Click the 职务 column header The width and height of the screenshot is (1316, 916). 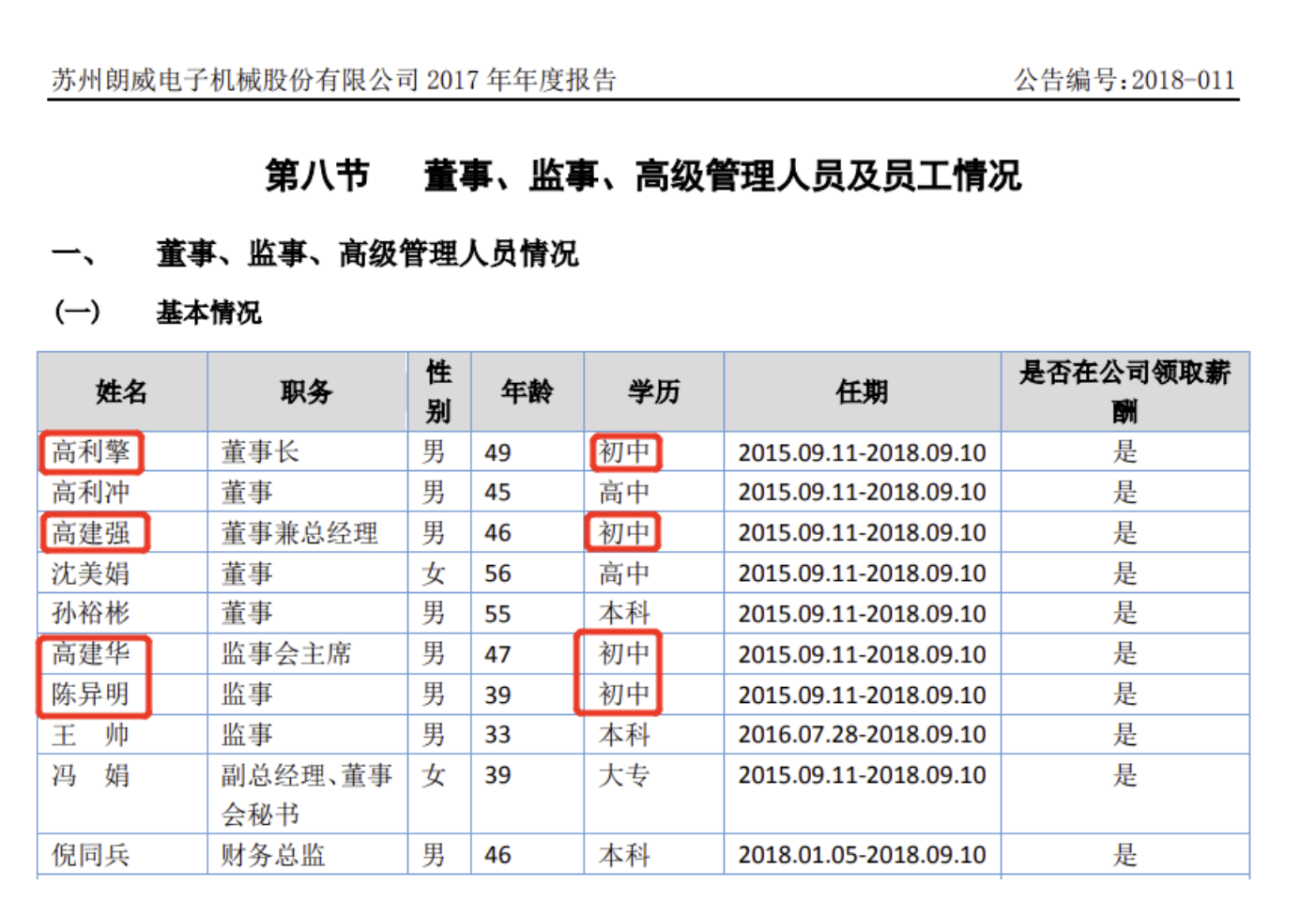tap(307, 392)
